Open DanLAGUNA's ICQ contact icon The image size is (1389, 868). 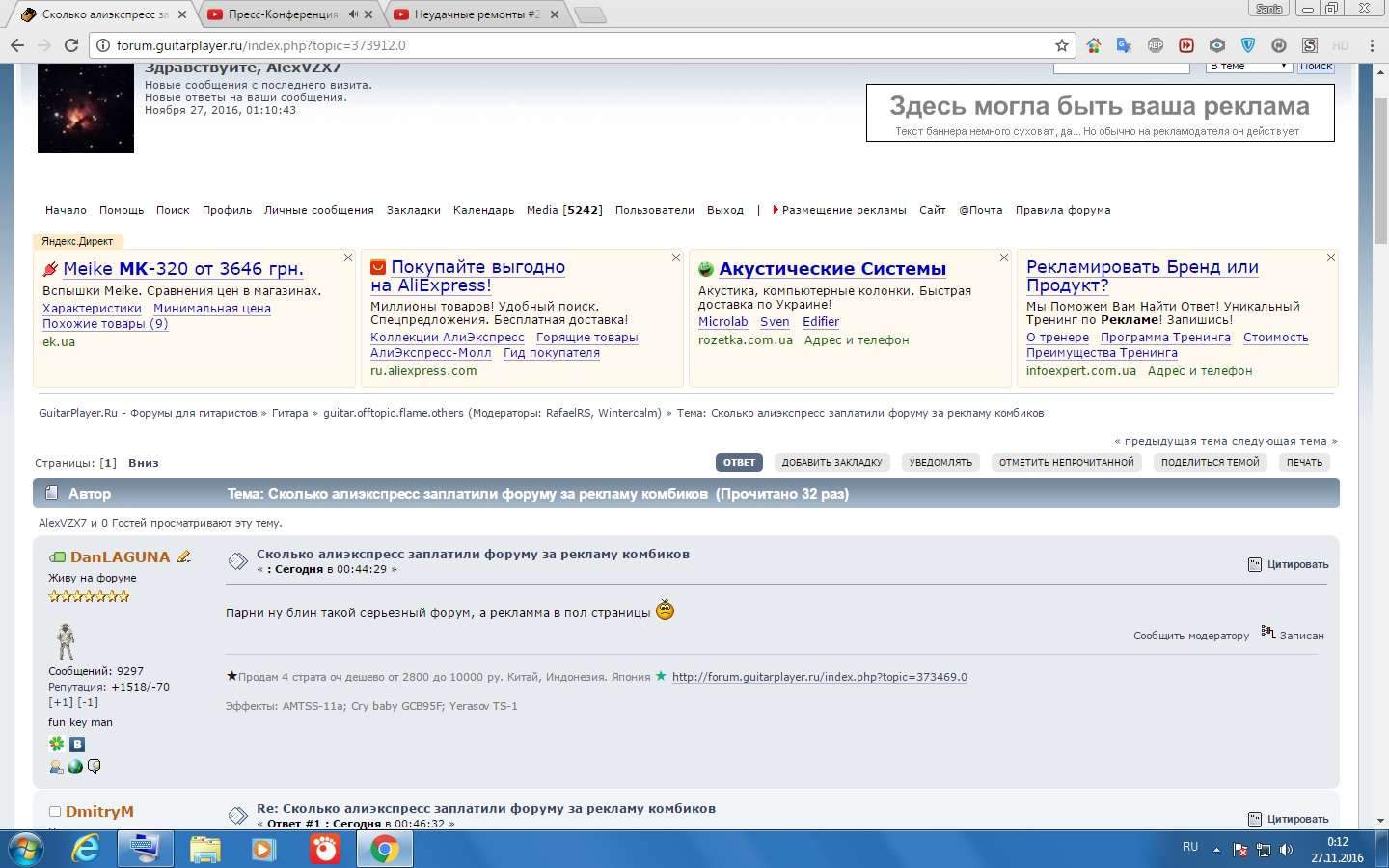tap(57, 744)
